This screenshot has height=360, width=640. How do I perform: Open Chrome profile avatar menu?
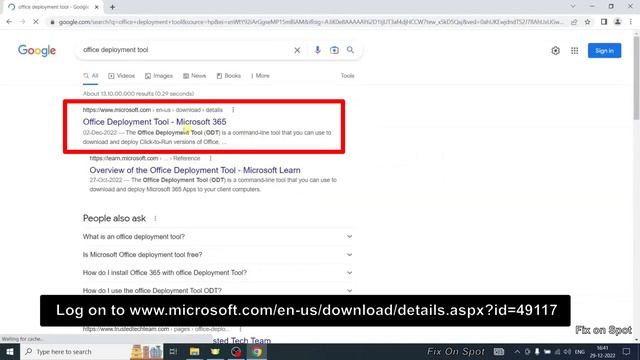pos(618,22)
